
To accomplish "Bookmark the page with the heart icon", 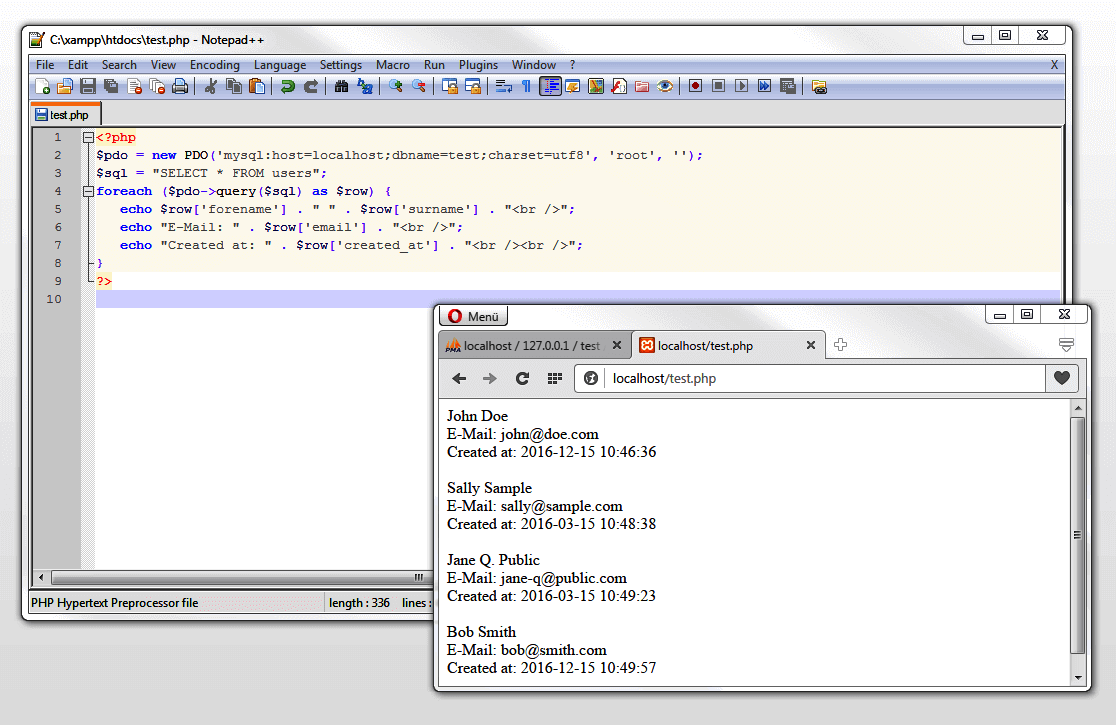I will pyautogui.click(x=1061, y=379).
